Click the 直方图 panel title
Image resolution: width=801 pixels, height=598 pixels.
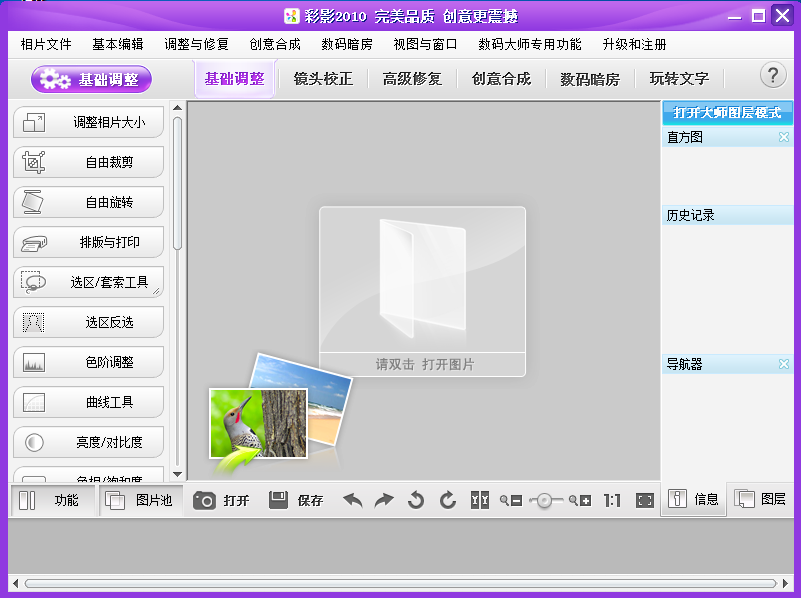point(685,137)
